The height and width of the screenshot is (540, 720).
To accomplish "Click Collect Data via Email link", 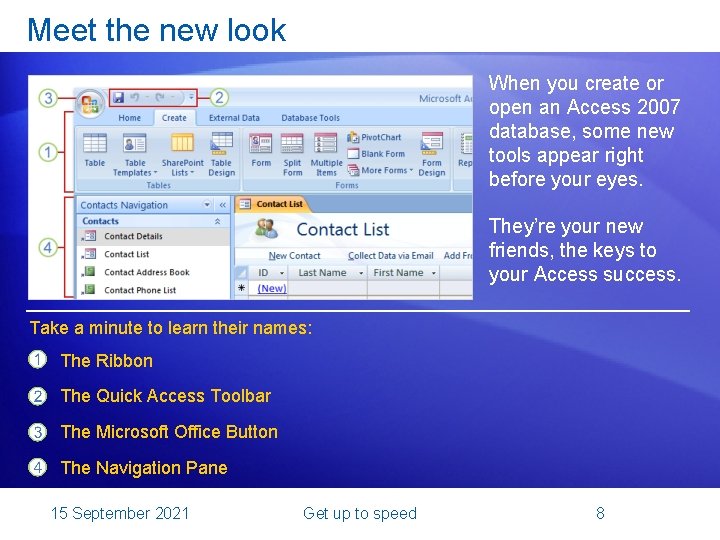I will pyautogui.click(x=391, y=256).
